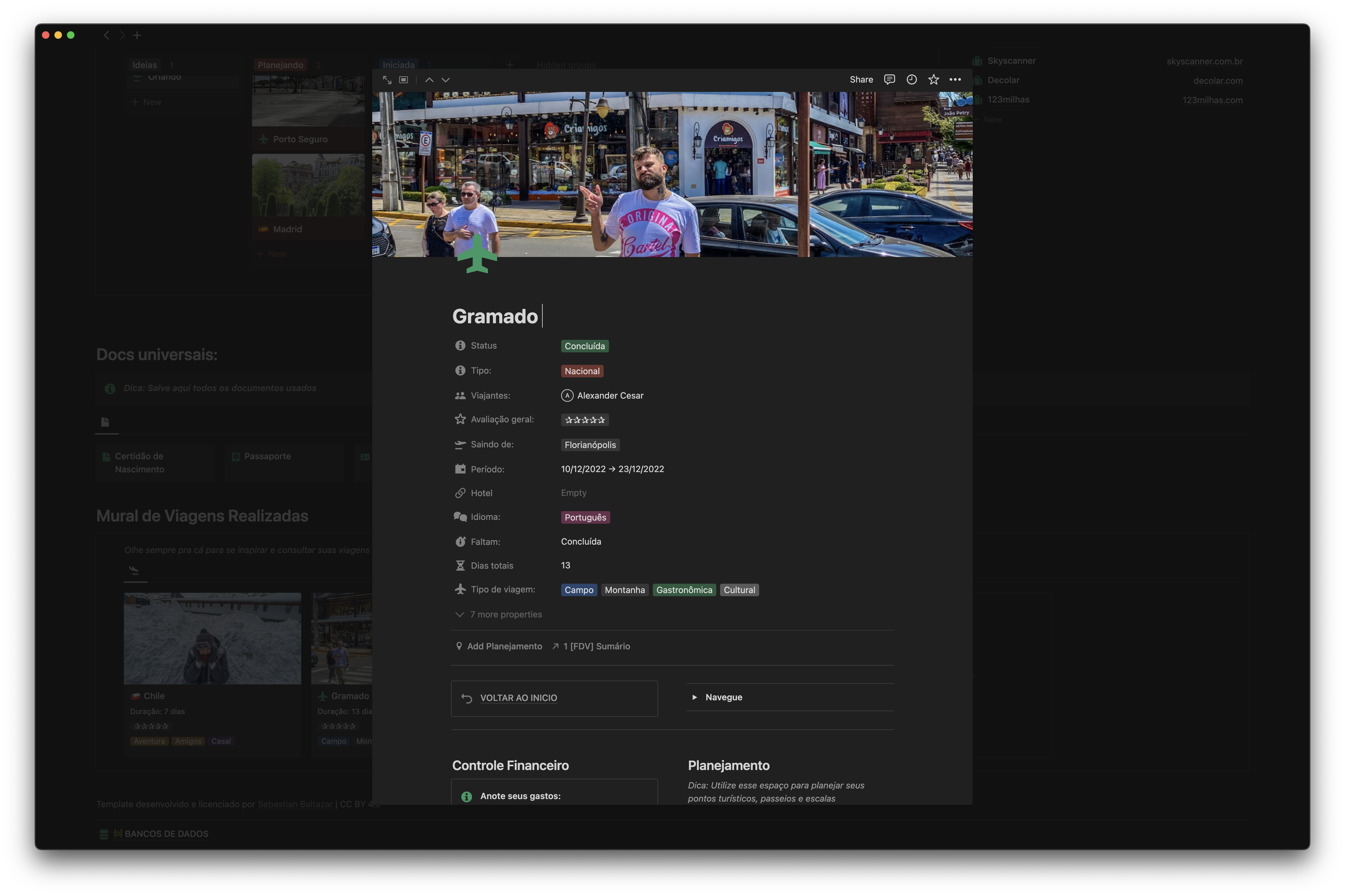Open Gramado page in full page
The image size is (1345, 896).
coord(387,80)
